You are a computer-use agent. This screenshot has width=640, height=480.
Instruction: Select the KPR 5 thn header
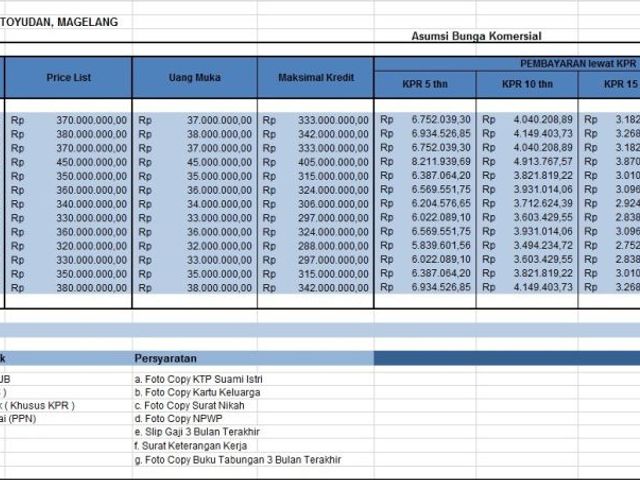point(425,84)
